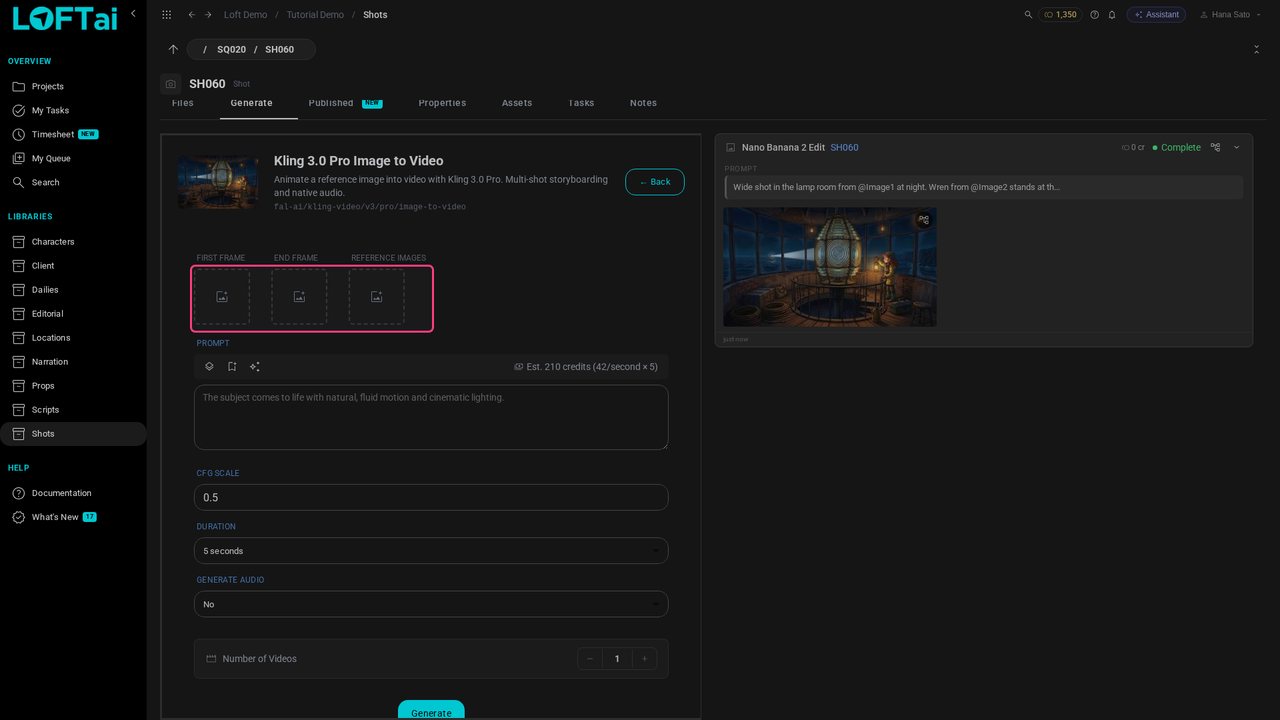Image resolution: width=1280 pixels, height=720 pixels.
Task: Open the Hana Sato user menu
Action: point(1231,15)
